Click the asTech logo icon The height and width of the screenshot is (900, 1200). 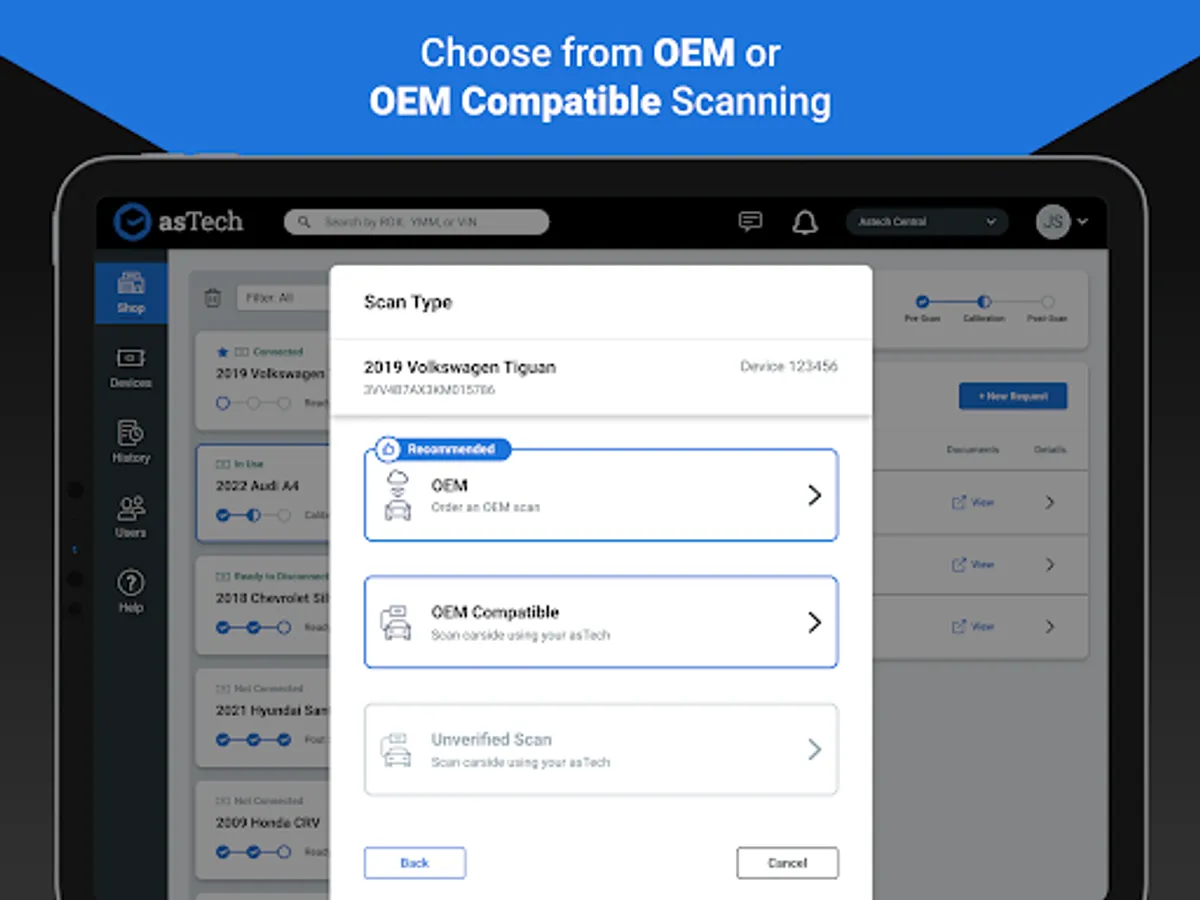[132, 221]
